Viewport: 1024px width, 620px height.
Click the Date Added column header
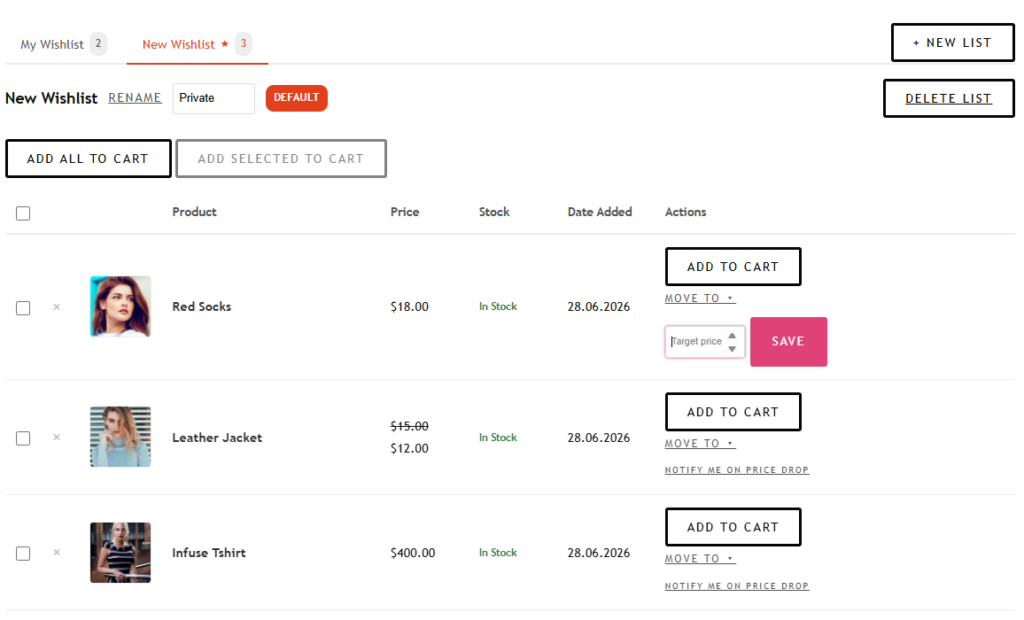coord(600,212)
